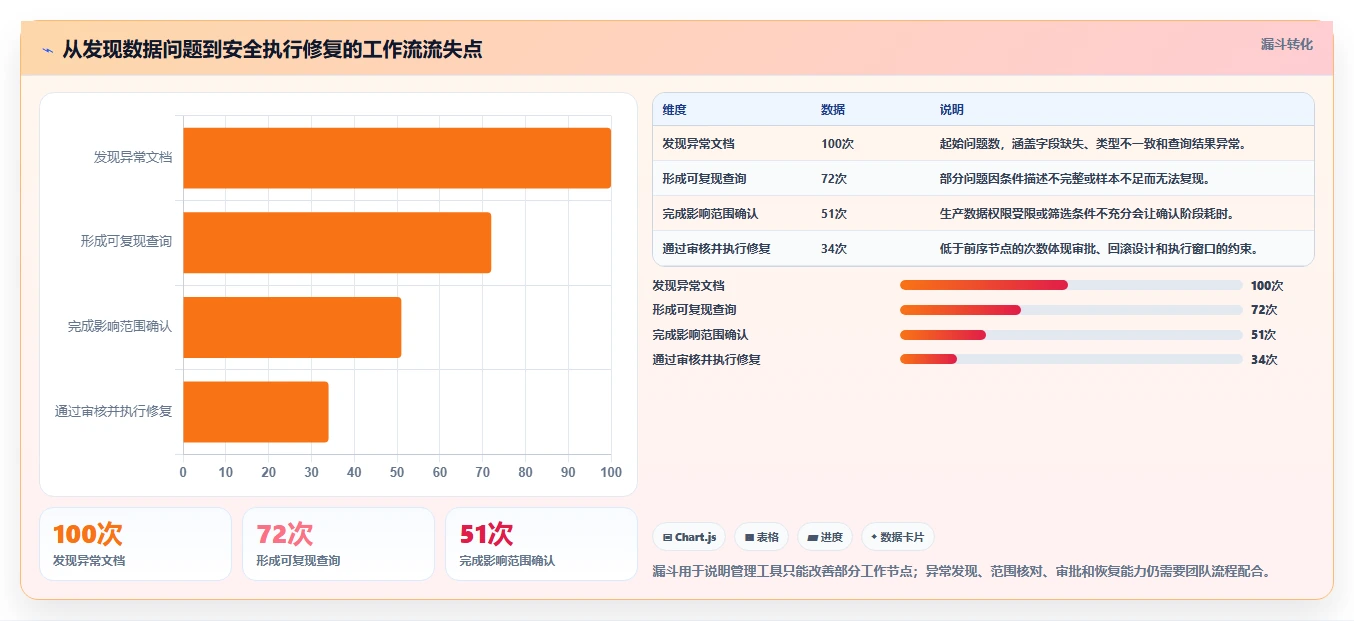Click the 发现异常文档 bar in the chart
Screen dimensions: 1354x621
(x=397, y=158)
